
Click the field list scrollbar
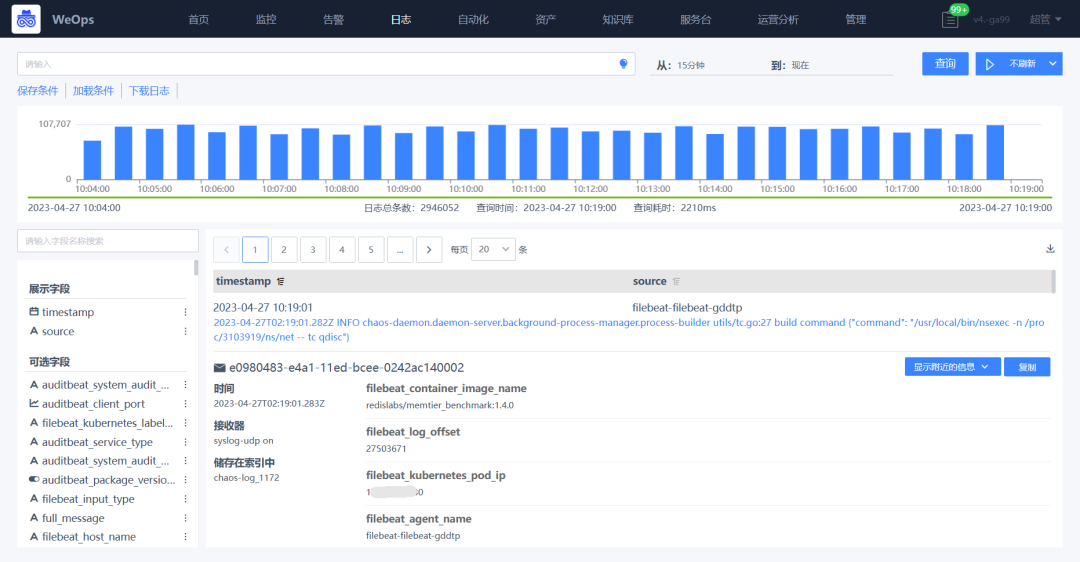click(x=196, y=268)
